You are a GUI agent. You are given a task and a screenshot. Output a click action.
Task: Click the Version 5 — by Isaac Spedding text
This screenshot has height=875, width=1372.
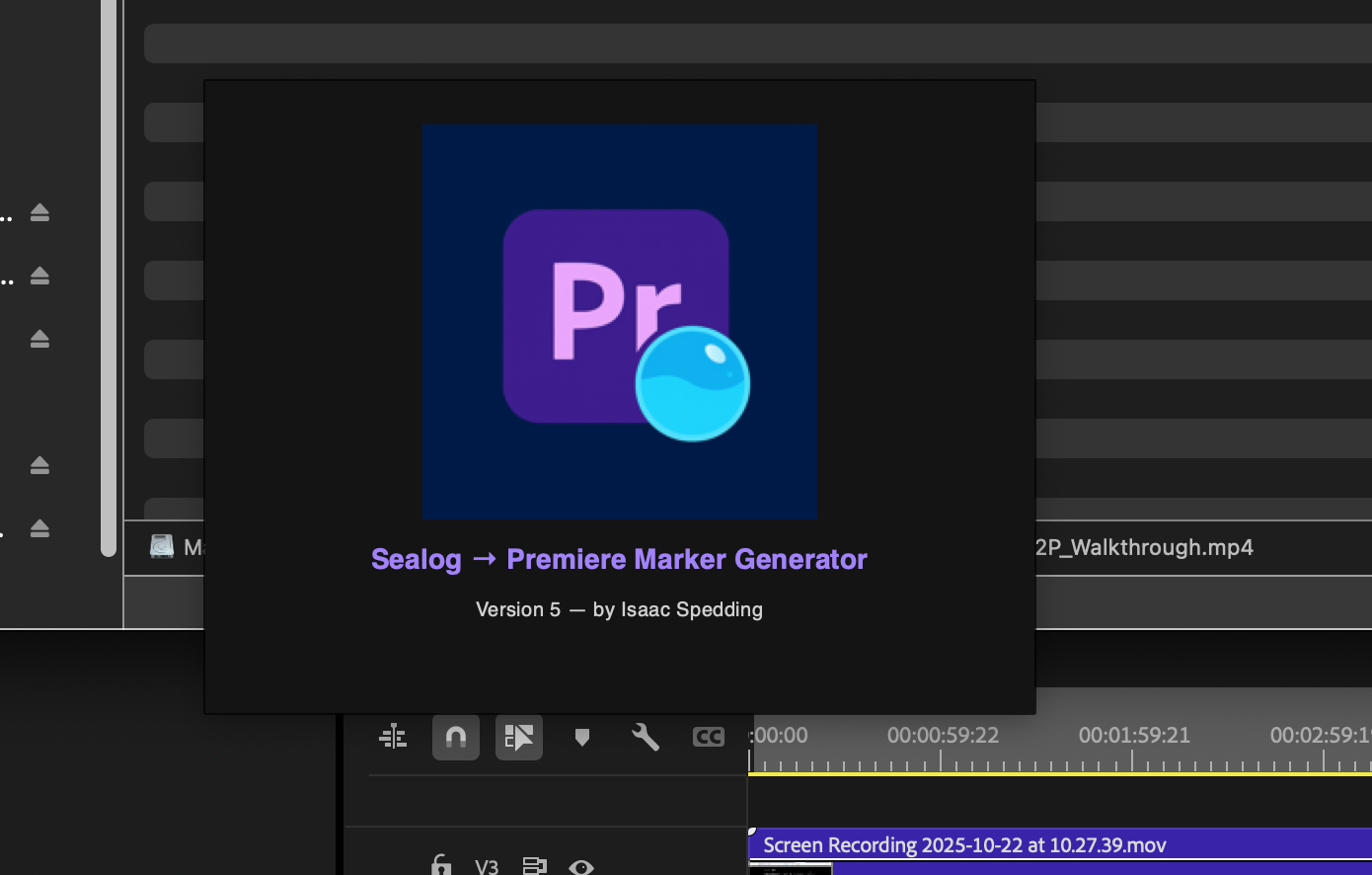coord(619,609)
